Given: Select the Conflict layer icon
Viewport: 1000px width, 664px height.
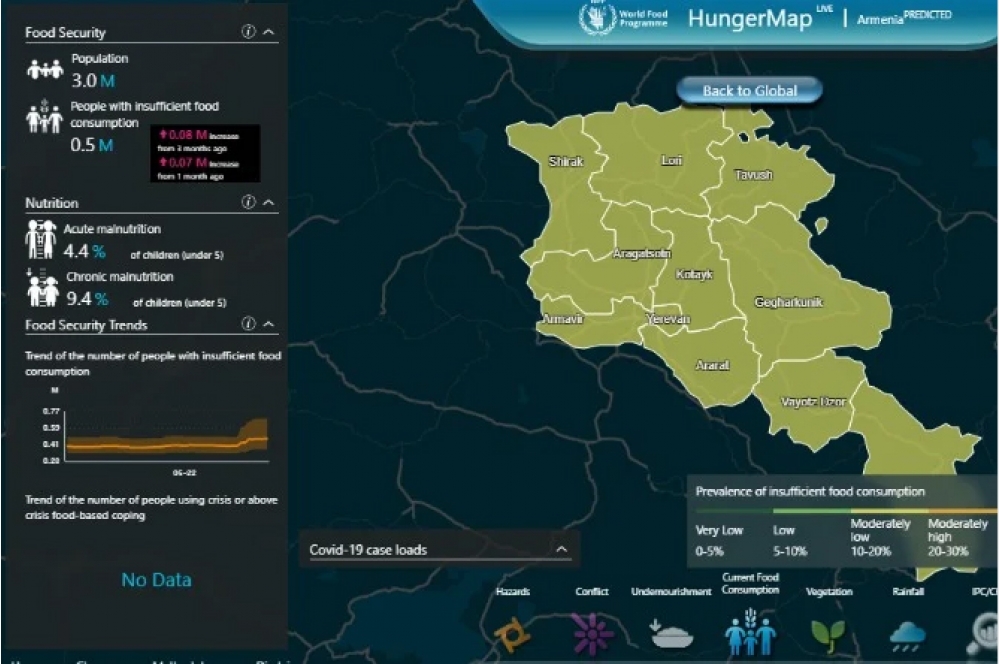Looking at the screenshot, I should (592, 634).
